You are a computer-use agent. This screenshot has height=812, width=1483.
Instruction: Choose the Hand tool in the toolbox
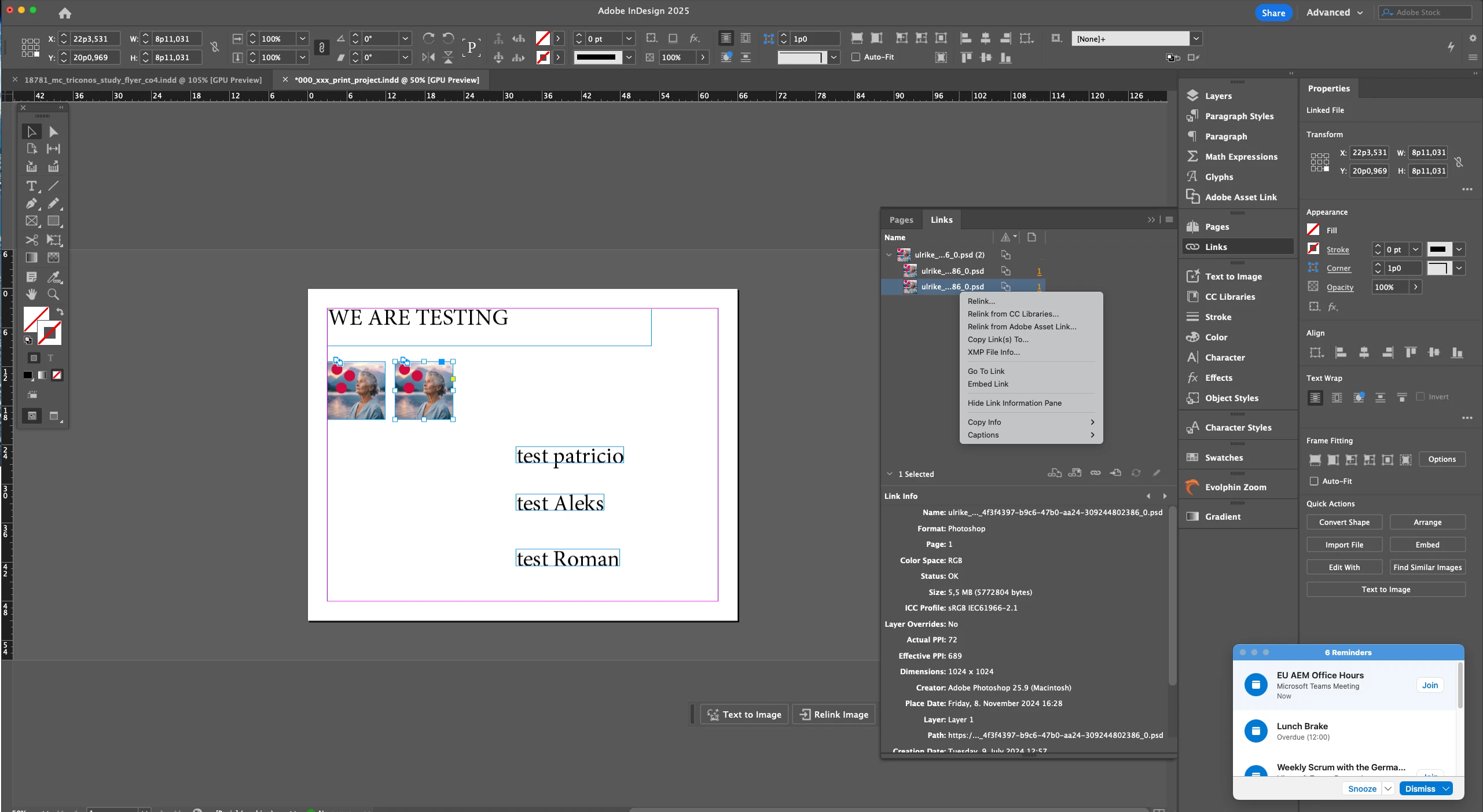(x=31, y=294)
